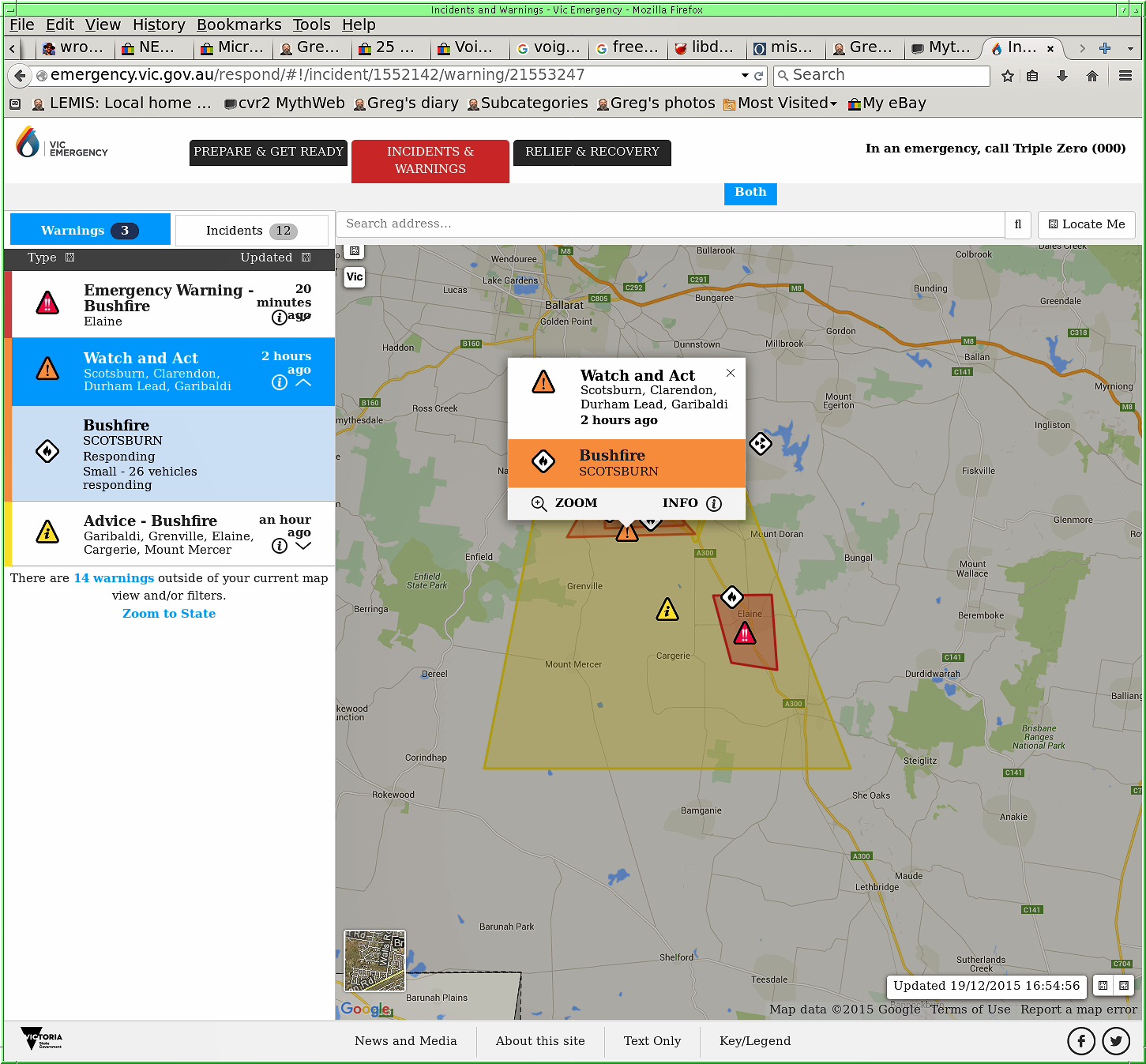Click the Twitter icon in the footer
This screenshot has height=1064, width=1146.
(1115, 1041)
